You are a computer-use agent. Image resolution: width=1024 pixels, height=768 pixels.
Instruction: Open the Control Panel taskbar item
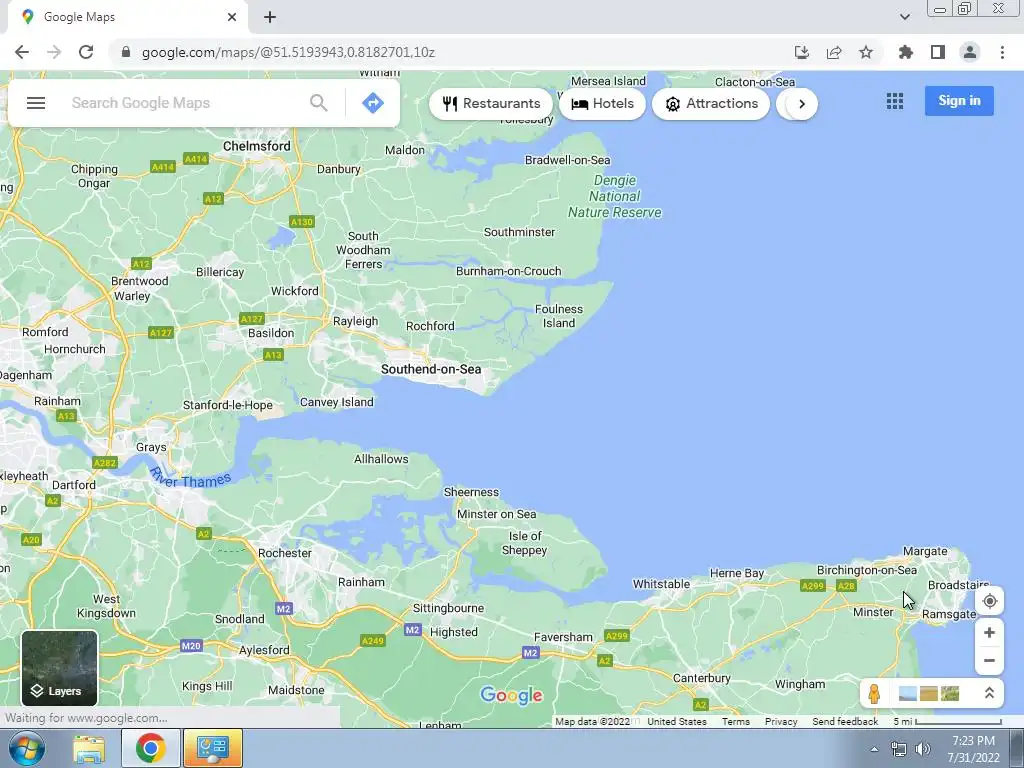[213, 748]
